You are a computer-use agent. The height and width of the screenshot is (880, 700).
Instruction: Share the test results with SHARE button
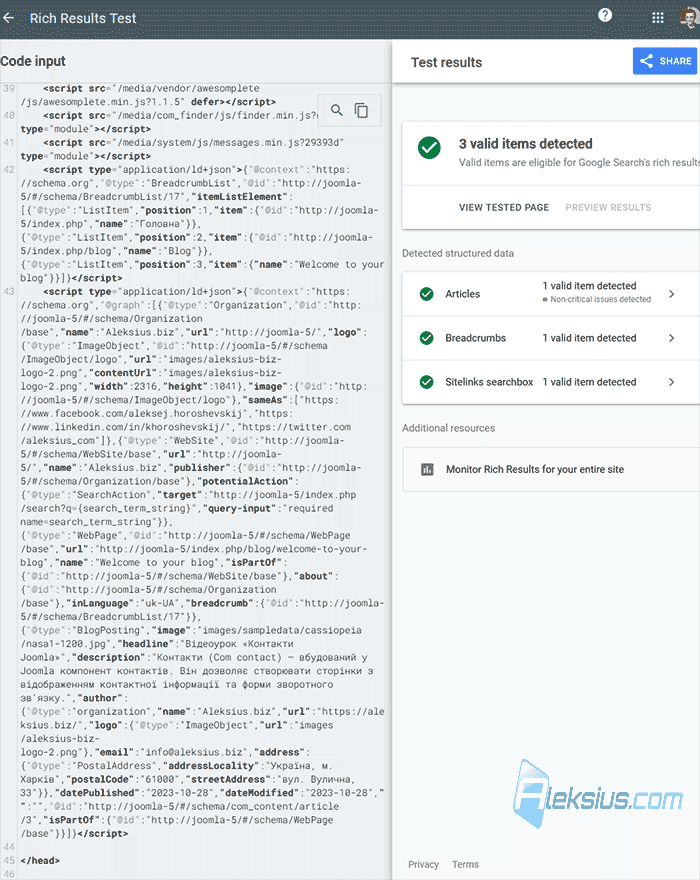click(665, 61)
